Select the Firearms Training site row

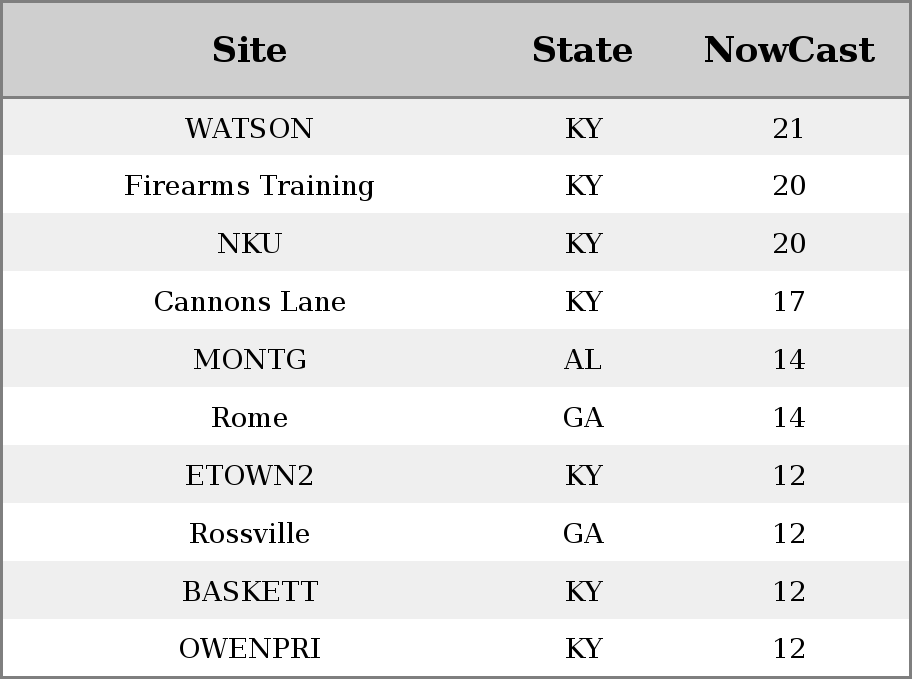tap(456, 185)
